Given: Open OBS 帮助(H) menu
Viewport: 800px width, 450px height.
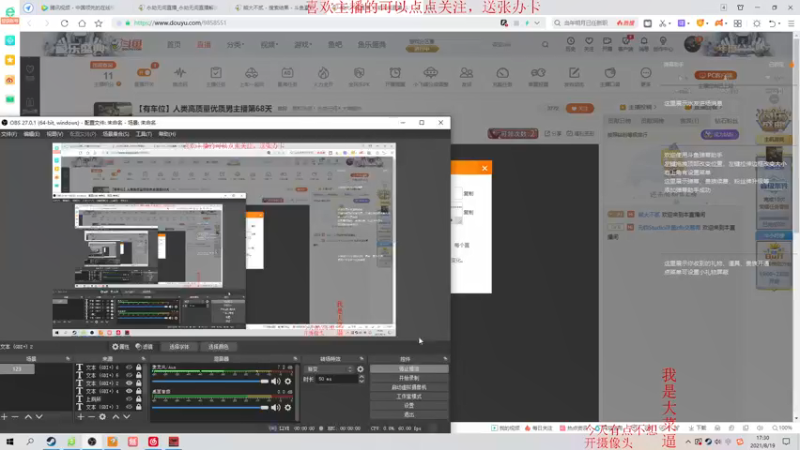Looking at the screenshot, I should coord(167,134).
